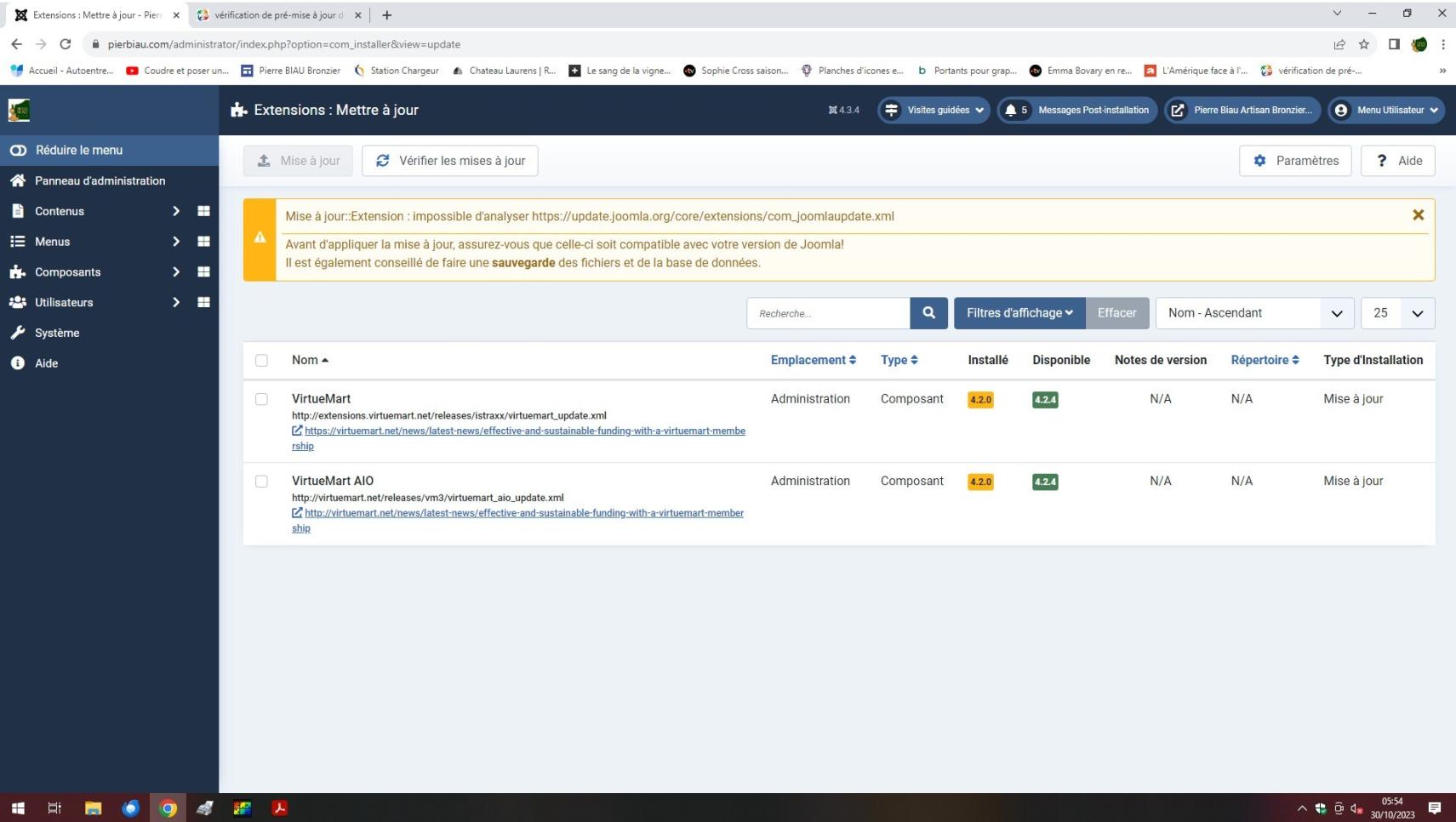Expand the Contenus submenu chevron
The image size is (1456, 822).
click(176, 211)
